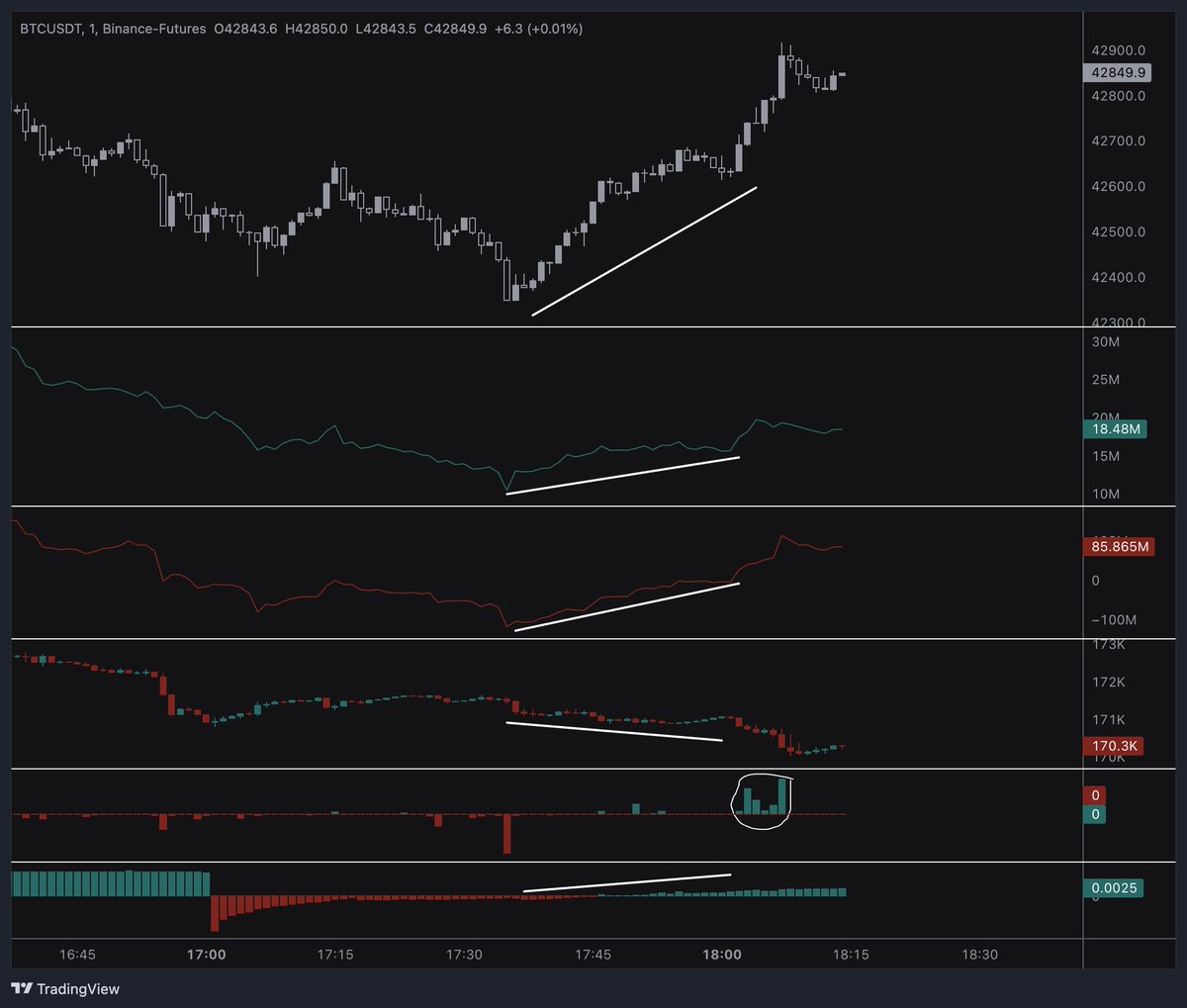The width and height of the screenshot is (1187, 1008).
Task: Click the green 18.48M indicator value tag
Action: coord(1117,429)
